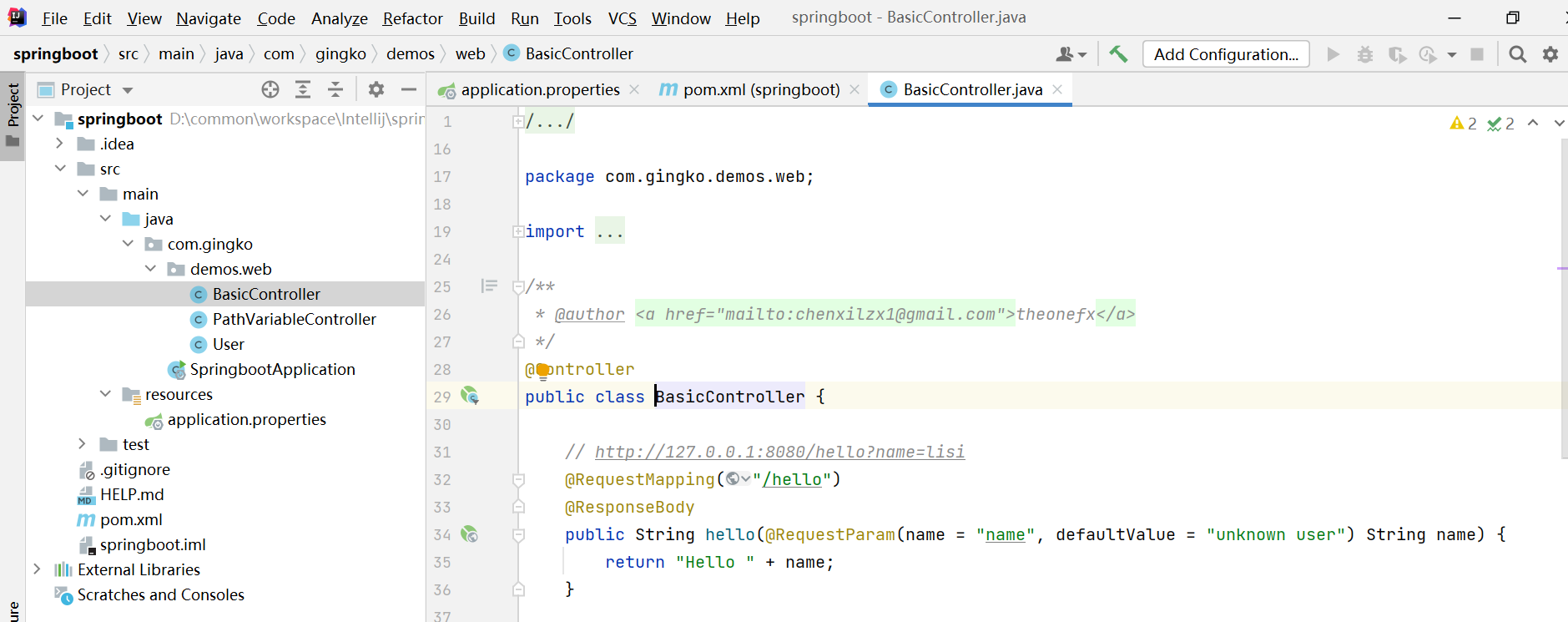The height and width of the screenshot is (622, 1568).
Task: Close the BasicController.java tab
Action: 1057,89
